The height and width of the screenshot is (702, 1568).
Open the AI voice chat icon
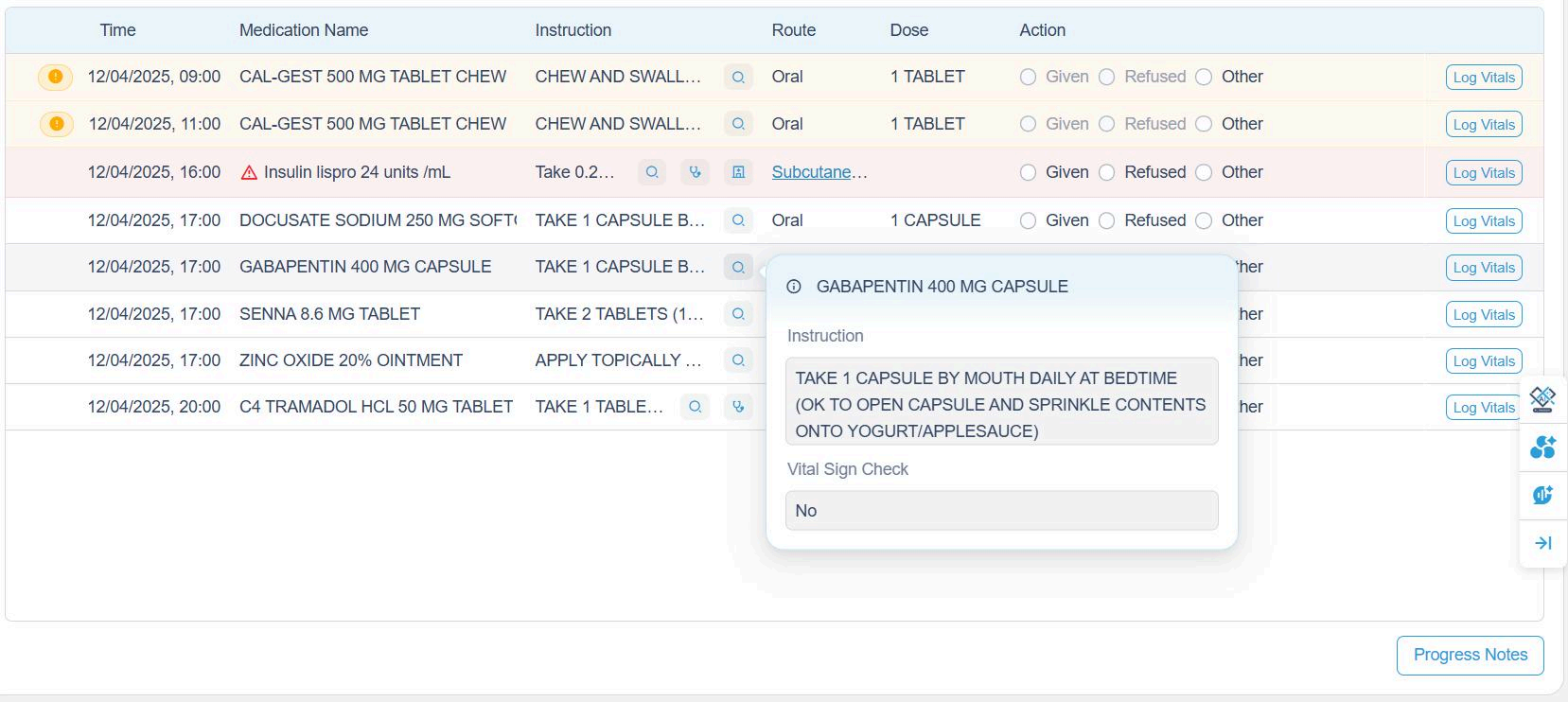click(x=1542, y=495)
